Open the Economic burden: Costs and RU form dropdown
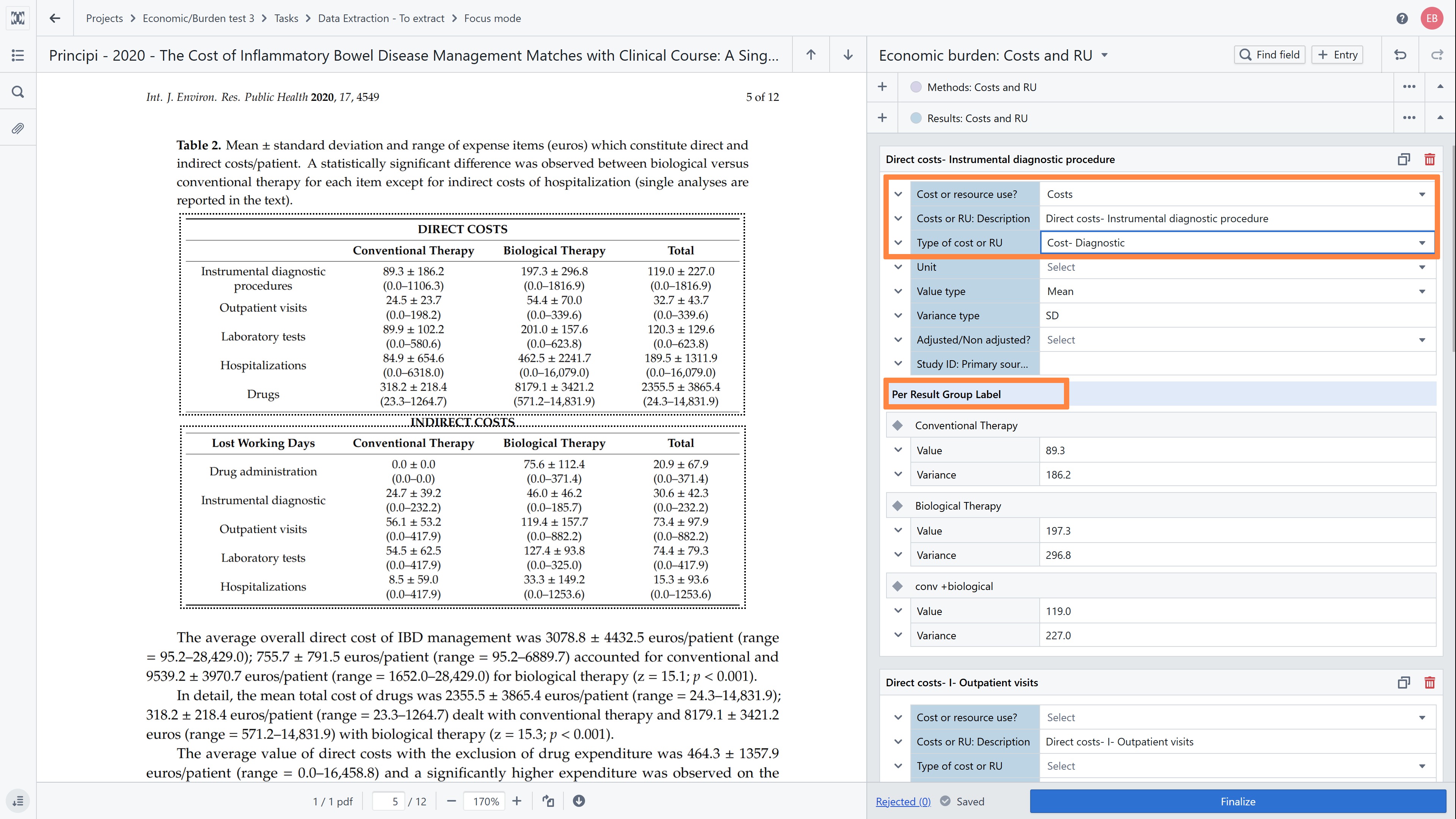Screen dimensions: 1456x819 click(1105, 55)
